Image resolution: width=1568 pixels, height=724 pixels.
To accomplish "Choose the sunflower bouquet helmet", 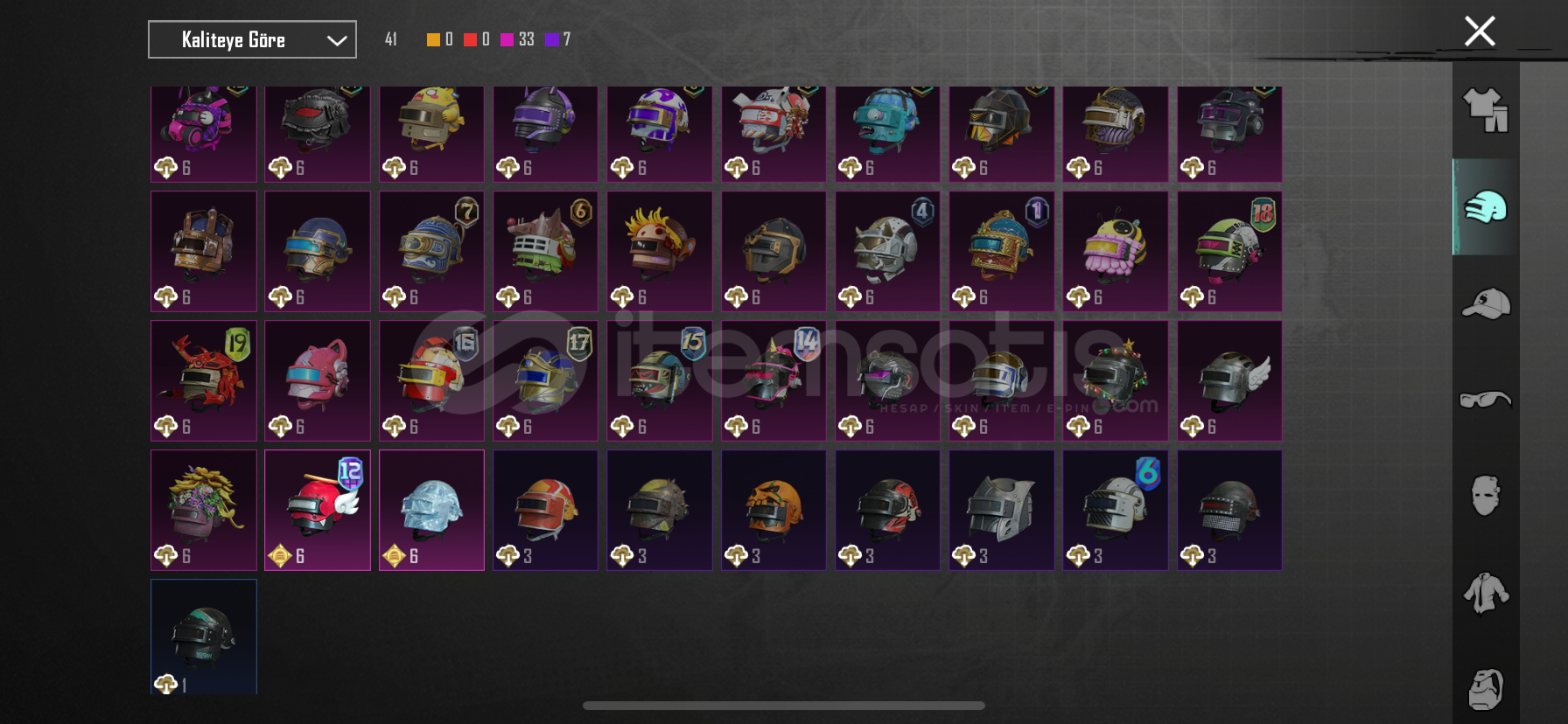I will tap(204, 510).
